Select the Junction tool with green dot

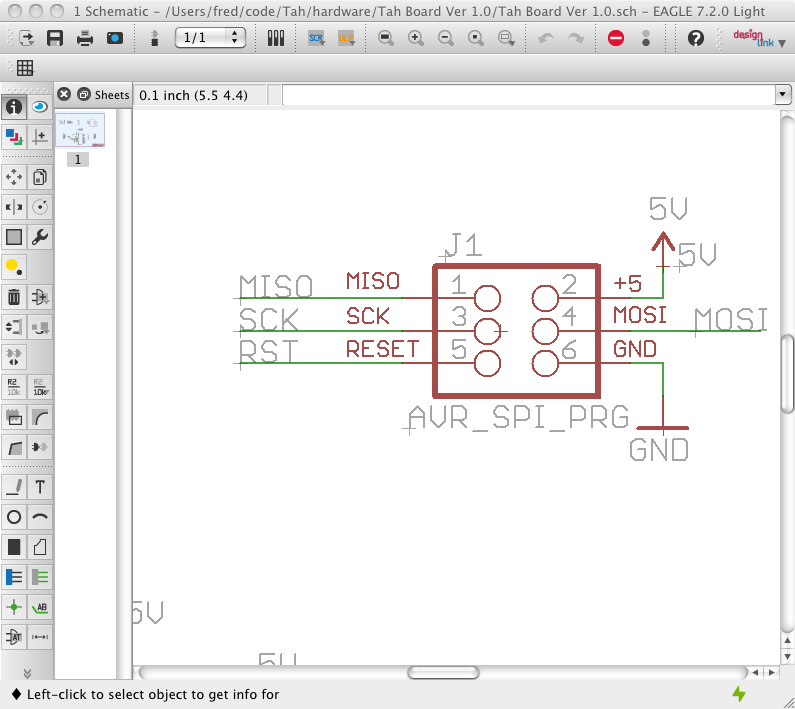click(14, 607)
